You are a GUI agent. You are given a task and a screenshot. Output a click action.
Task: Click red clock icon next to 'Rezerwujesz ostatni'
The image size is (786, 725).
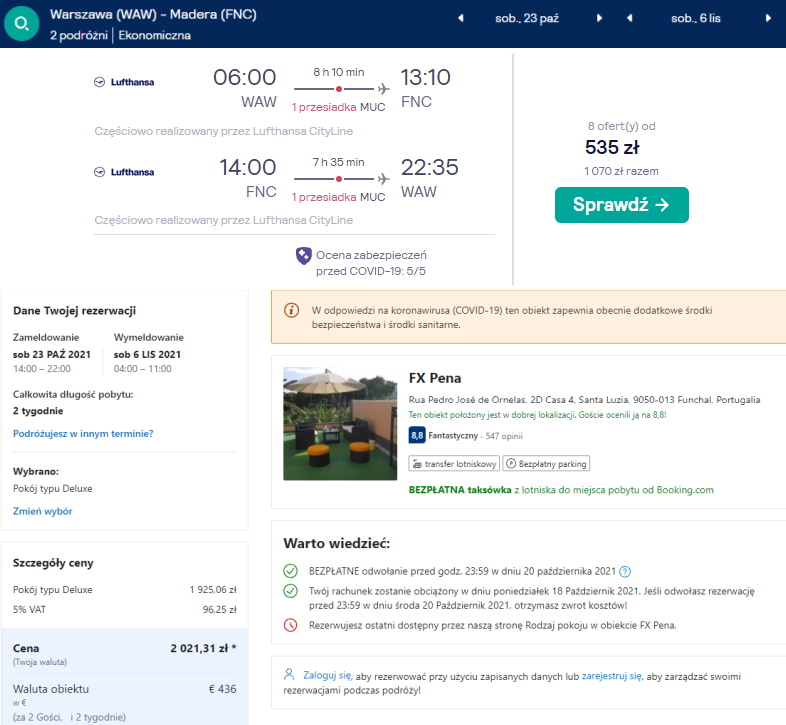(x=291, y=625)
